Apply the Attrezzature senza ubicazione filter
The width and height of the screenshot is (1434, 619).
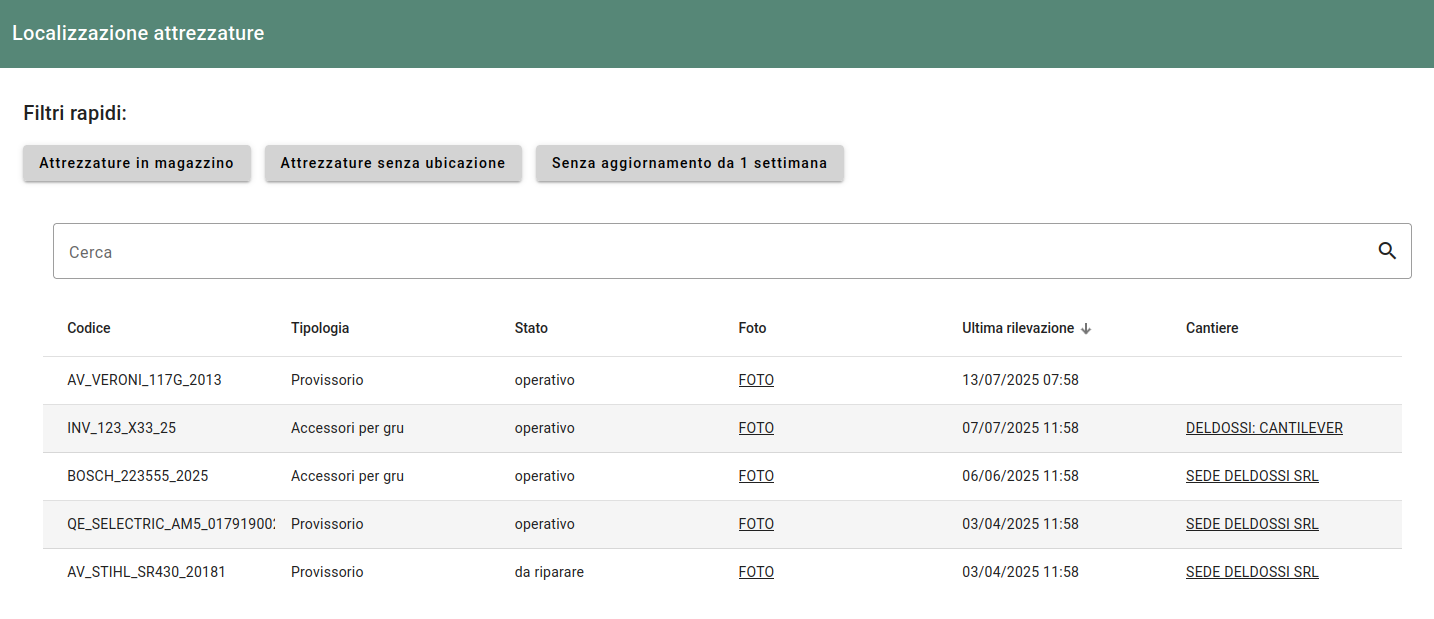(x=393, y=163)
